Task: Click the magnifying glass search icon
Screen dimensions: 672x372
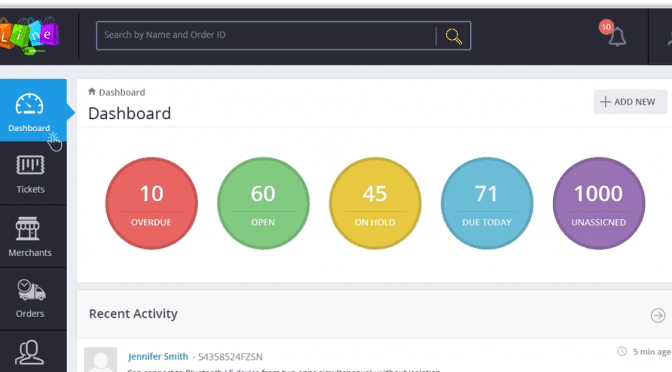Action: click(x=453, y=36)
